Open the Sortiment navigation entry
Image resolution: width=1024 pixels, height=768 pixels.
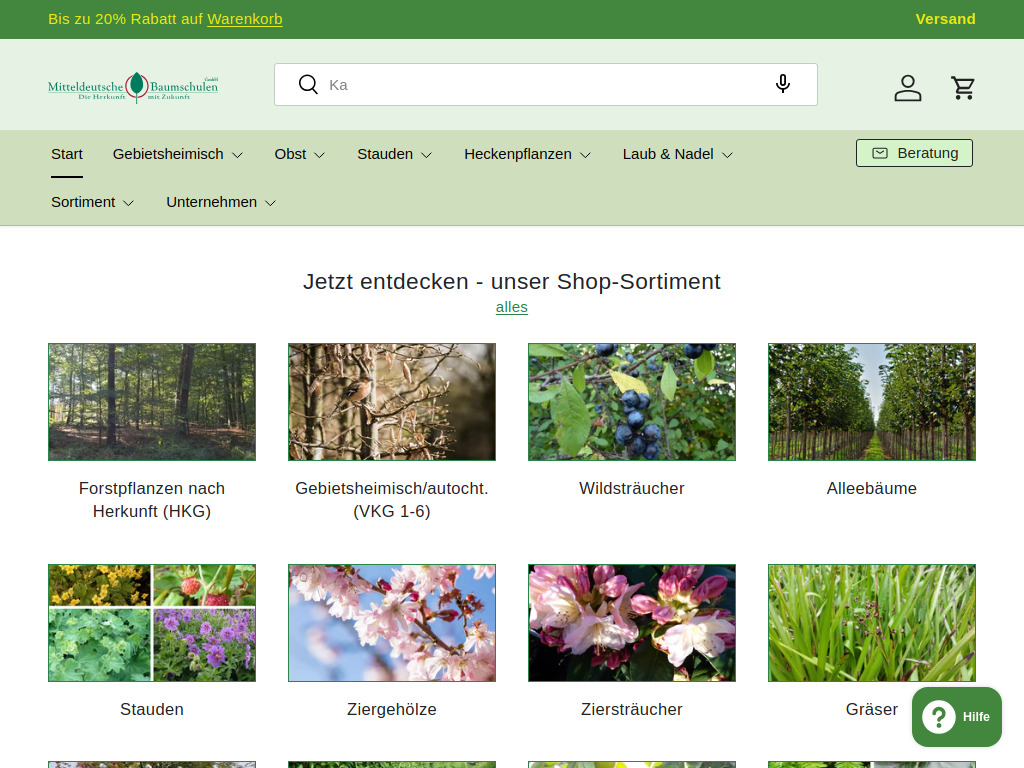point(92,202)
